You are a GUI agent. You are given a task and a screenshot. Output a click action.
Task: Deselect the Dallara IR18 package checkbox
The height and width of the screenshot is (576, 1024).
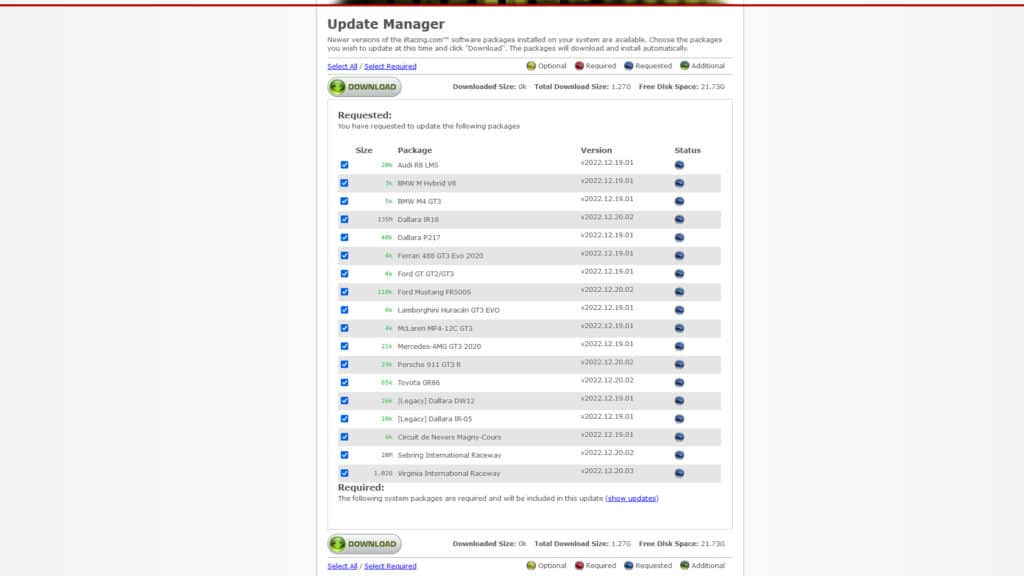click(344, 219)
